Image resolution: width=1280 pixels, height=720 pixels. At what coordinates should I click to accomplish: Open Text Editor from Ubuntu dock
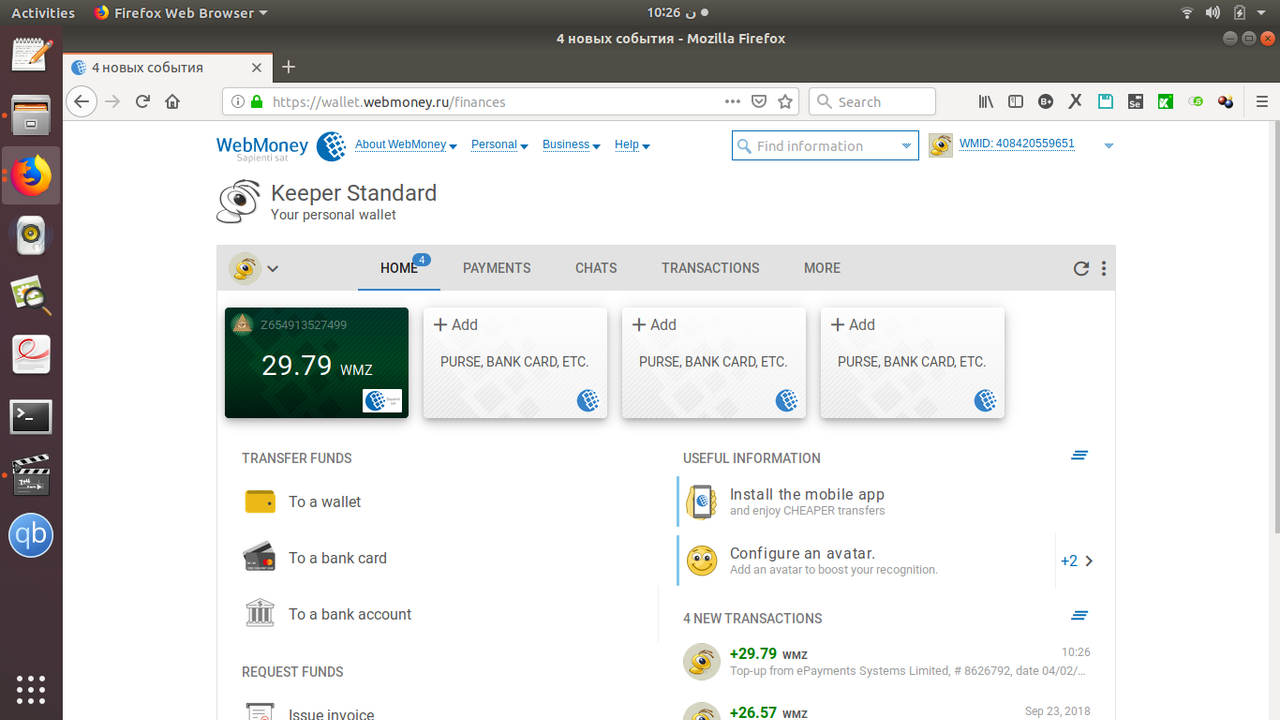click(x=31, y=54)
